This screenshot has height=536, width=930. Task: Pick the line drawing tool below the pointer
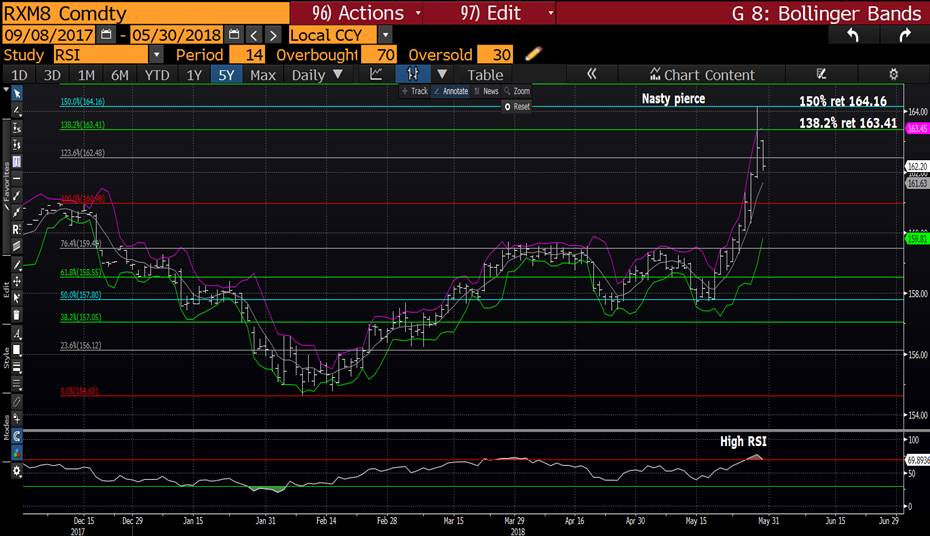click(17, 110)
